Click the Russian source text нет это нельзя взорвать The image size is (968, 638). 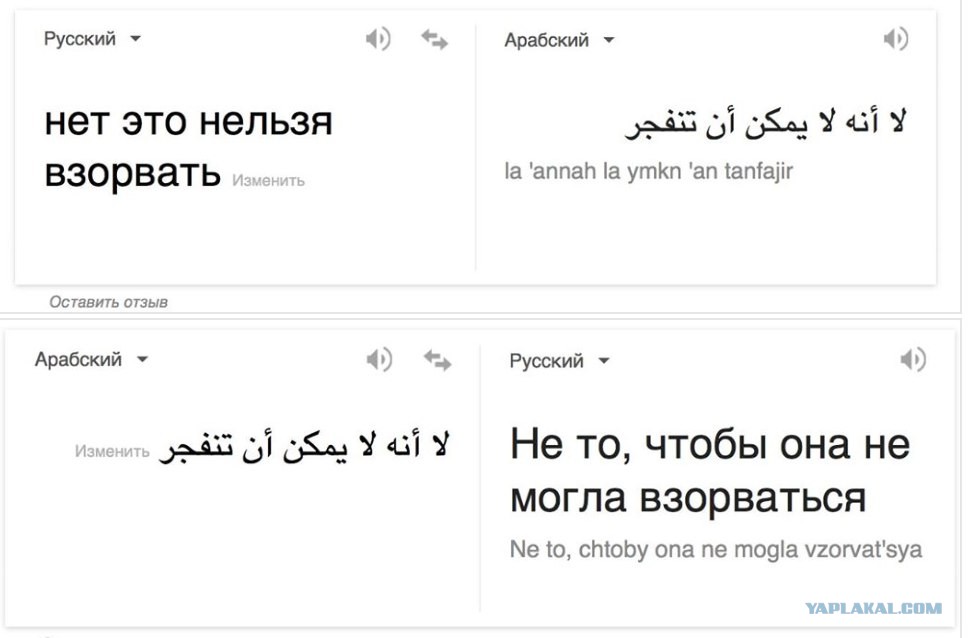[189, 146]
